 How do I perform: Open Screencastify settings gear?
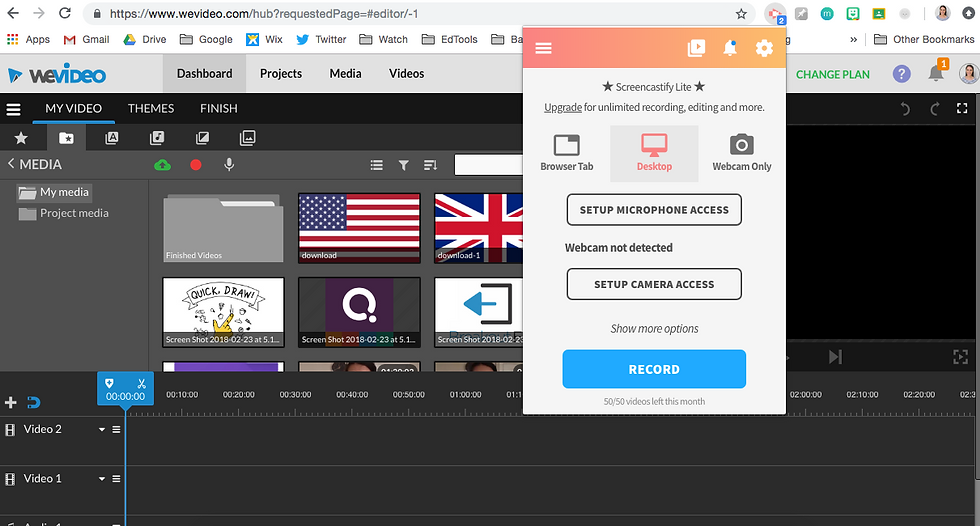coord(764,48)
